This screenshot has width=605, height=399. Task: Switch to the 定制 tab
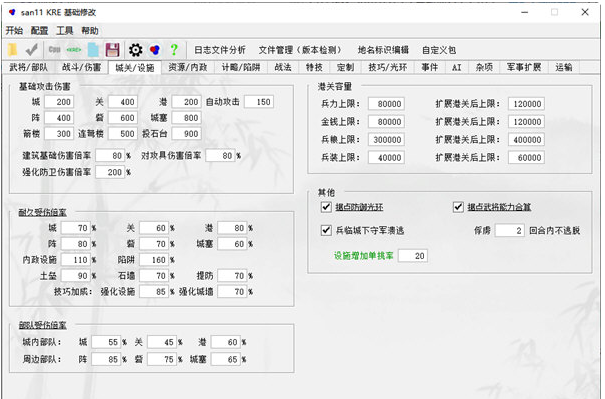[x=345, y=68]
